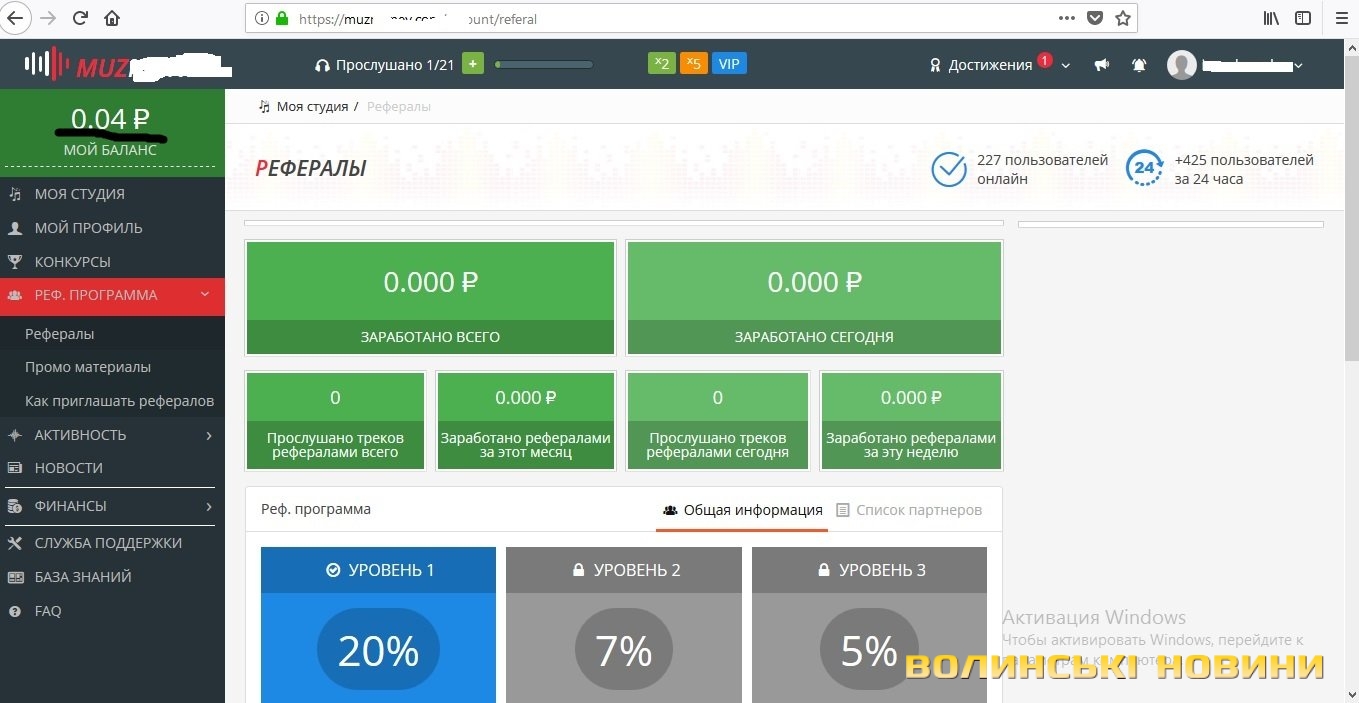The height and width of the screenshot is (703, 1359).
Task: Click the blue VIP badge
Action: (x=729, y=64)
